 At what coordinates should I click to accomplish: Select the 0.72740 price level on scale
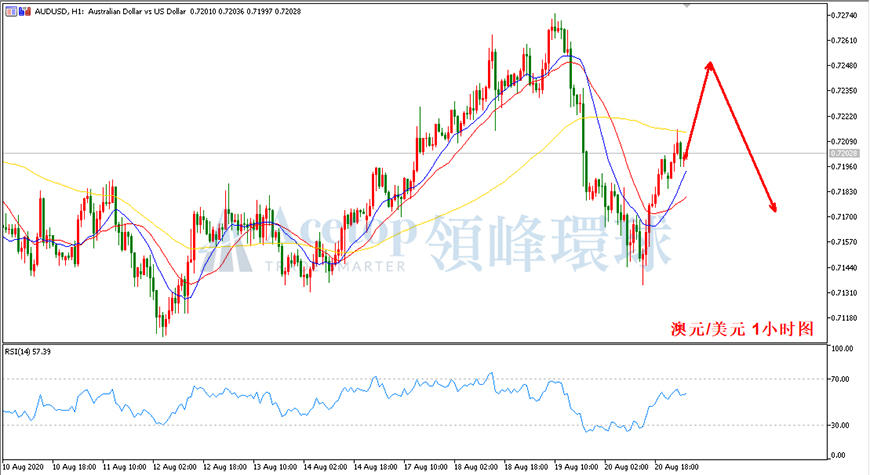[843, 15]
